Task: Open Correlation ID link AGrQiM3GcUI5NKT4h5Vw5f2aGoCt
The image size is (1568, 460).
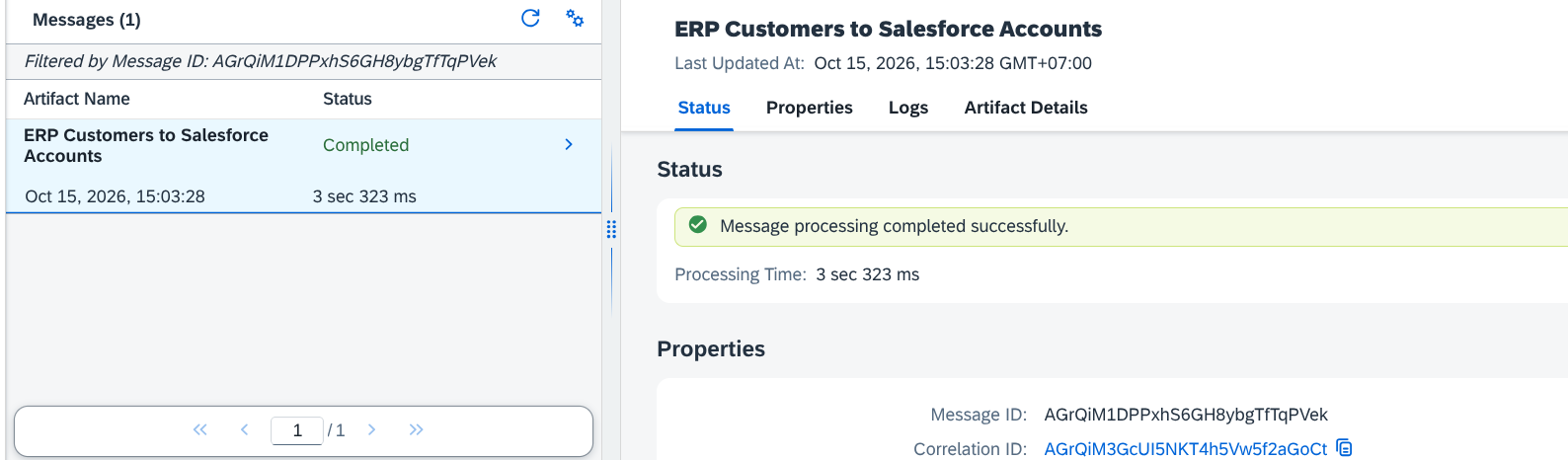Action: pos(1185,449)
